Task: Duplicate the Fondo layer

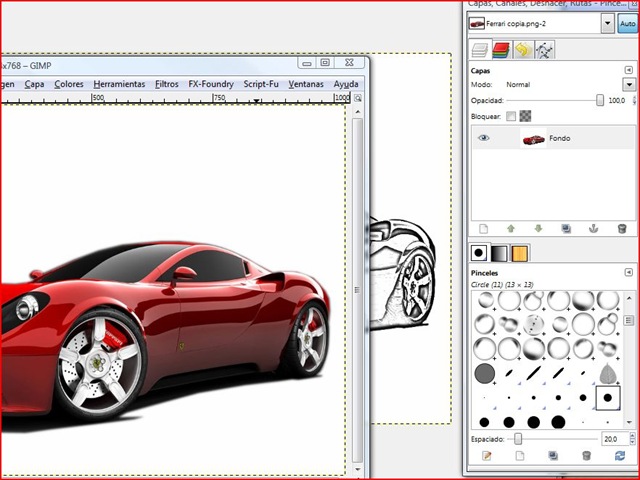Action: coord(566,229)
